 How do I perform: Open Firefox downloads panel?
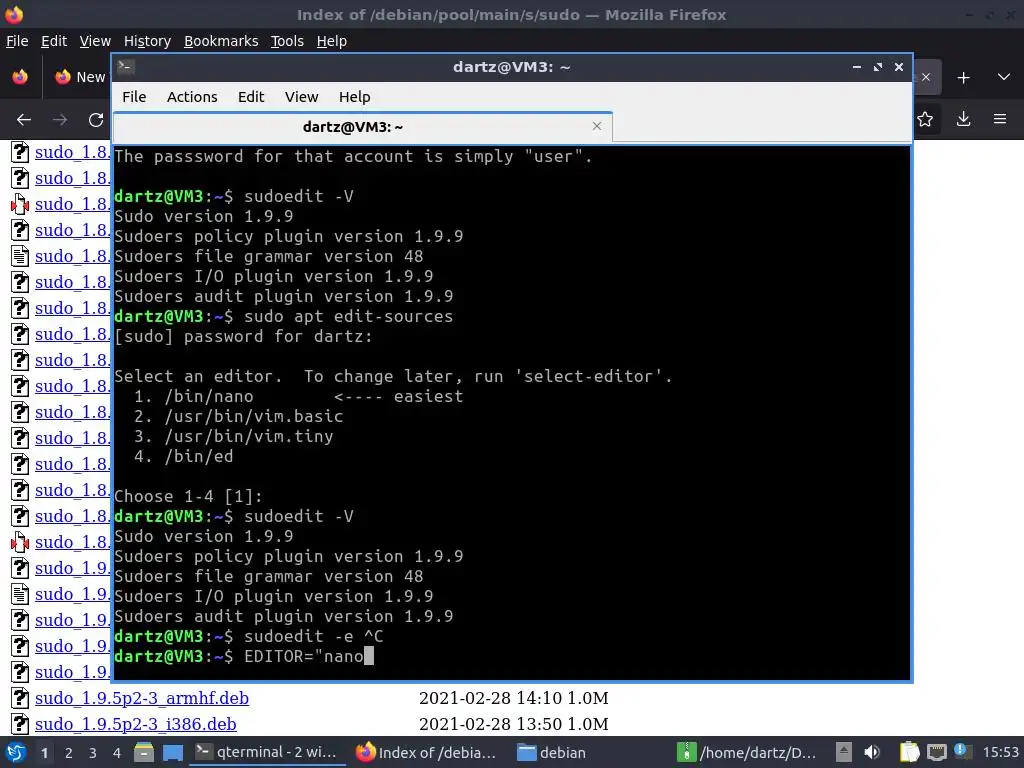[x=963, y=119]
